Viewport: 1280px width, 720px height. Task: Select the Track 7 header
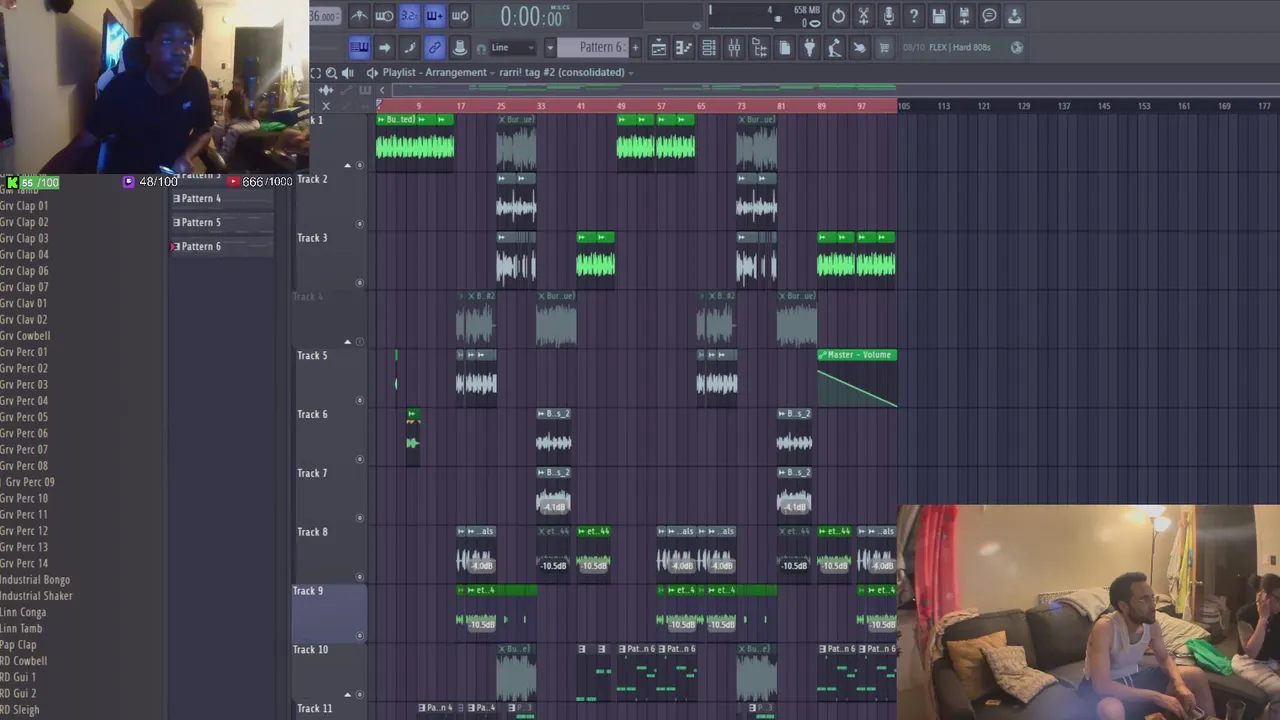coord(330,495)
